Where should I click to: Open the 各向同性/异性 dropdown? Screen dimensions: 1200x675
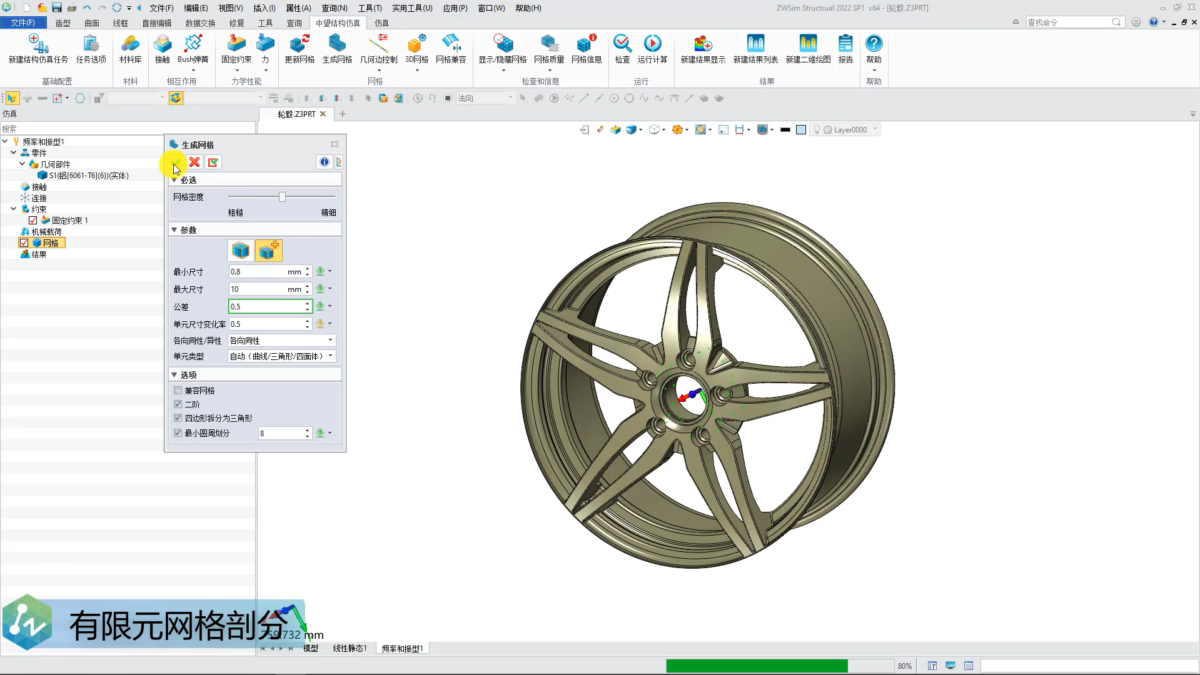(282, 341)
